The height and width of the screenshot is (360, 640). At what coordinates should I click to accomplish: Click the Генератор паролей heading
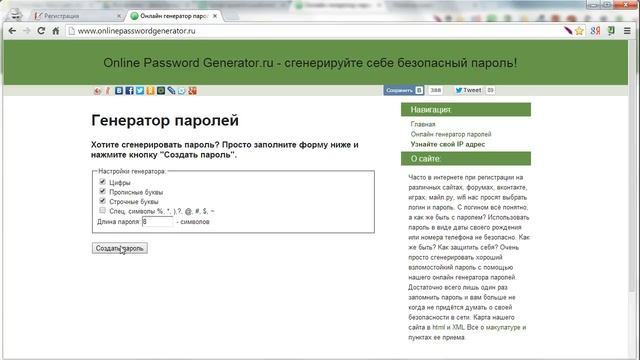[165, 120]
